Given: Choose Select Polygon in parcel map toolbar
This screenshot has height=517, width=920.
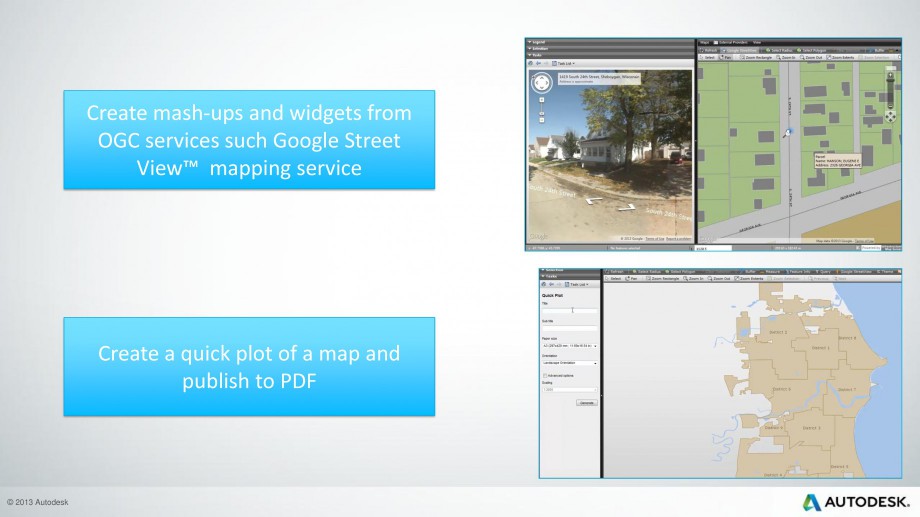Looking at the screenshot, I should (x=811, y=50).
